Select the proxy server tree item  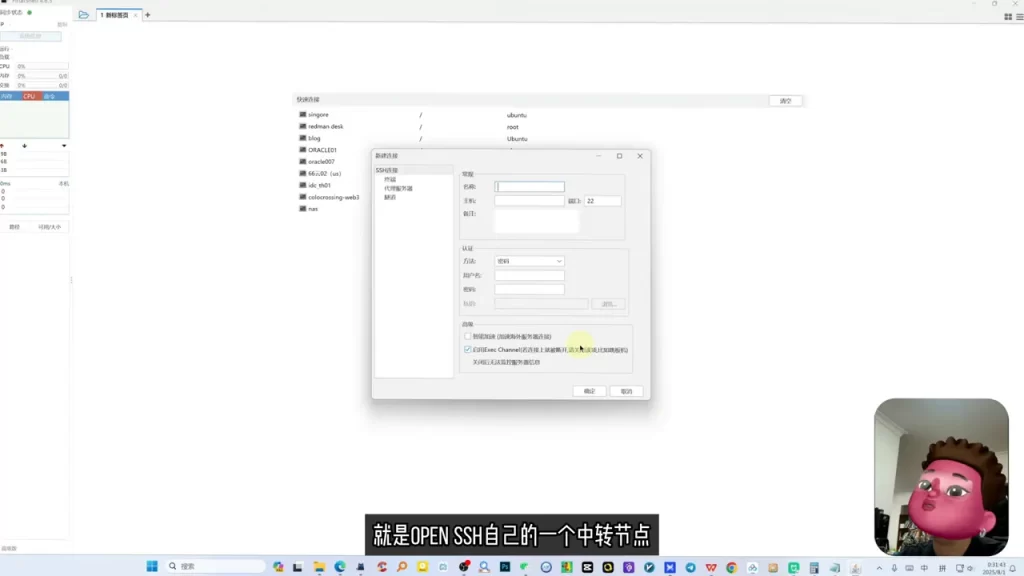(x=398, y=188)
